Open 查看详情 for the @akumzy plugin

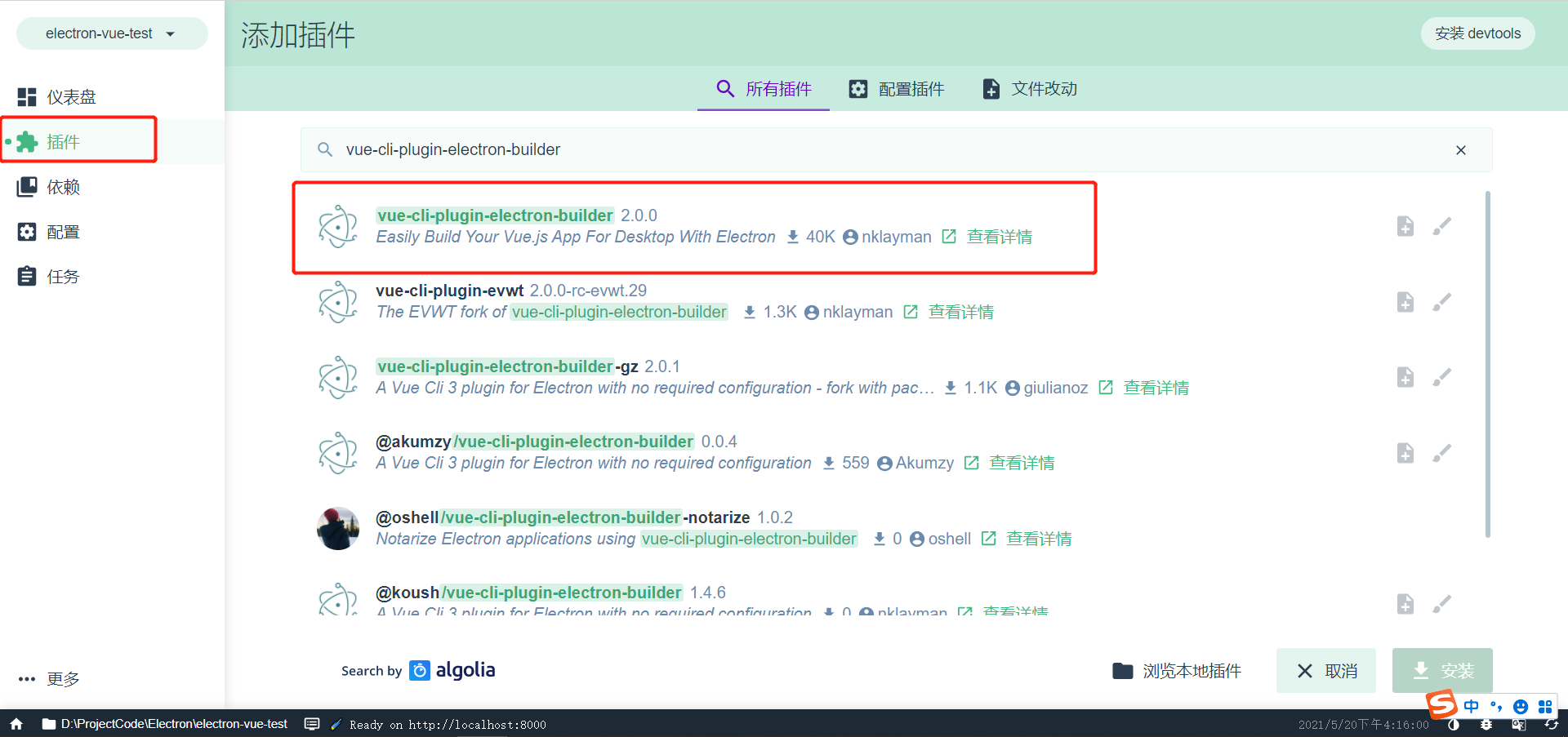(x=1022, y=463)
